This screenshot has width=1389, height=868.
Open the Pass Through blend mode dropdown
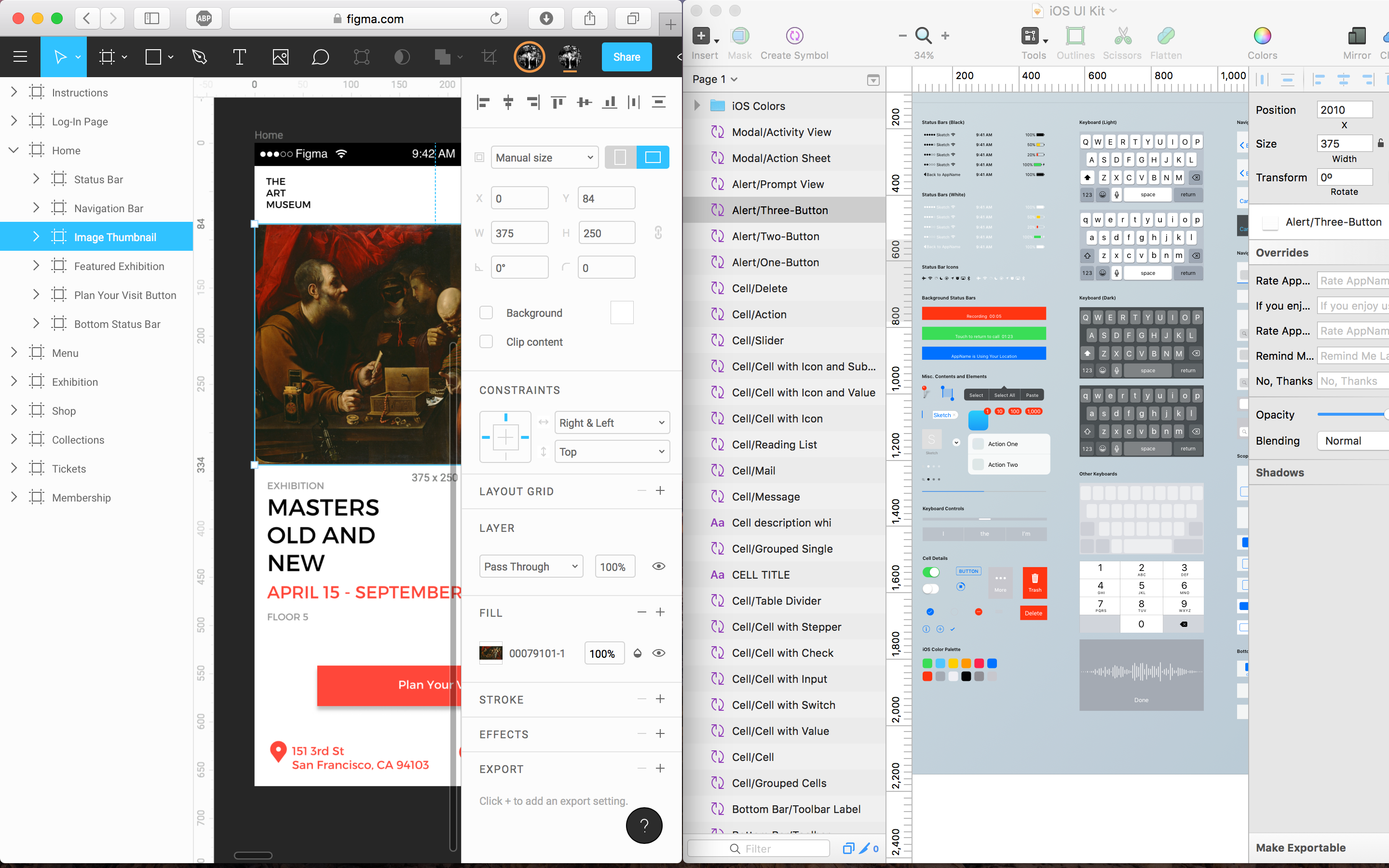point(531,567)
